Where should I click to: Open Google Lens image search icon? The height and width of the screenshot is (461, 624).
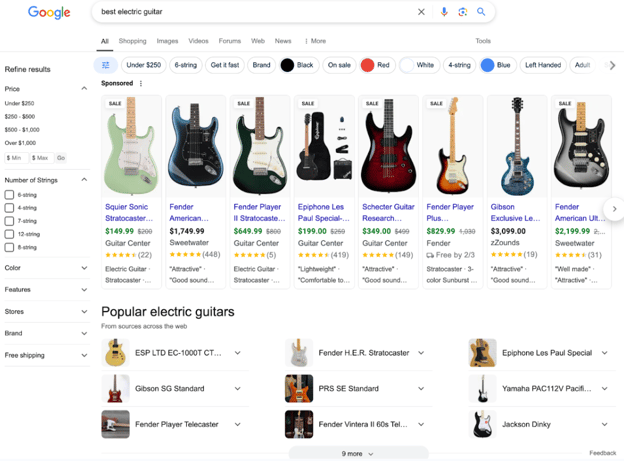(x=462, y=12)
